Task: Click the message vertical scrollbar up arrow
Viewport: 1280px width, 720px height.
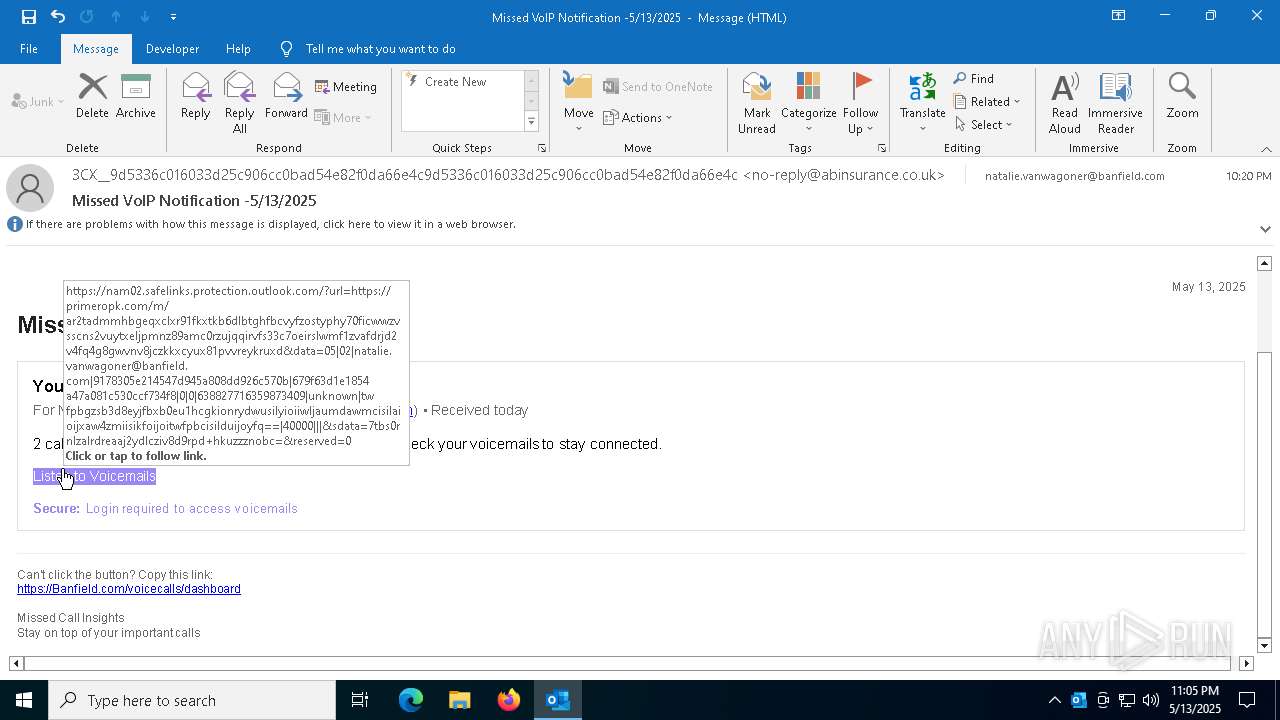Action: point(1264,263)
